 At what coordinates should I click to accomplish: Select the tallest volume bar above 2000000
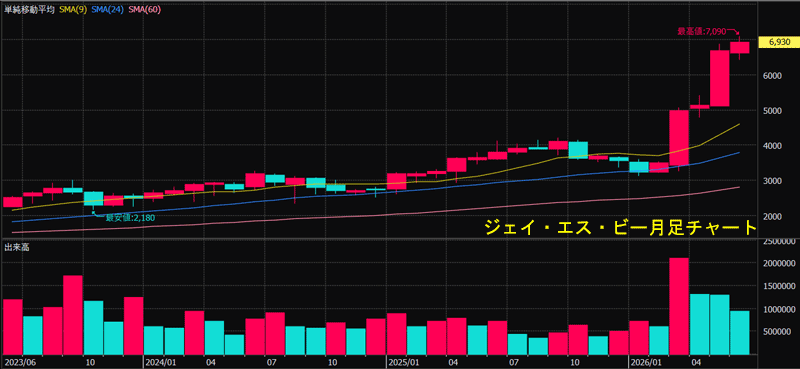point(679,306)
